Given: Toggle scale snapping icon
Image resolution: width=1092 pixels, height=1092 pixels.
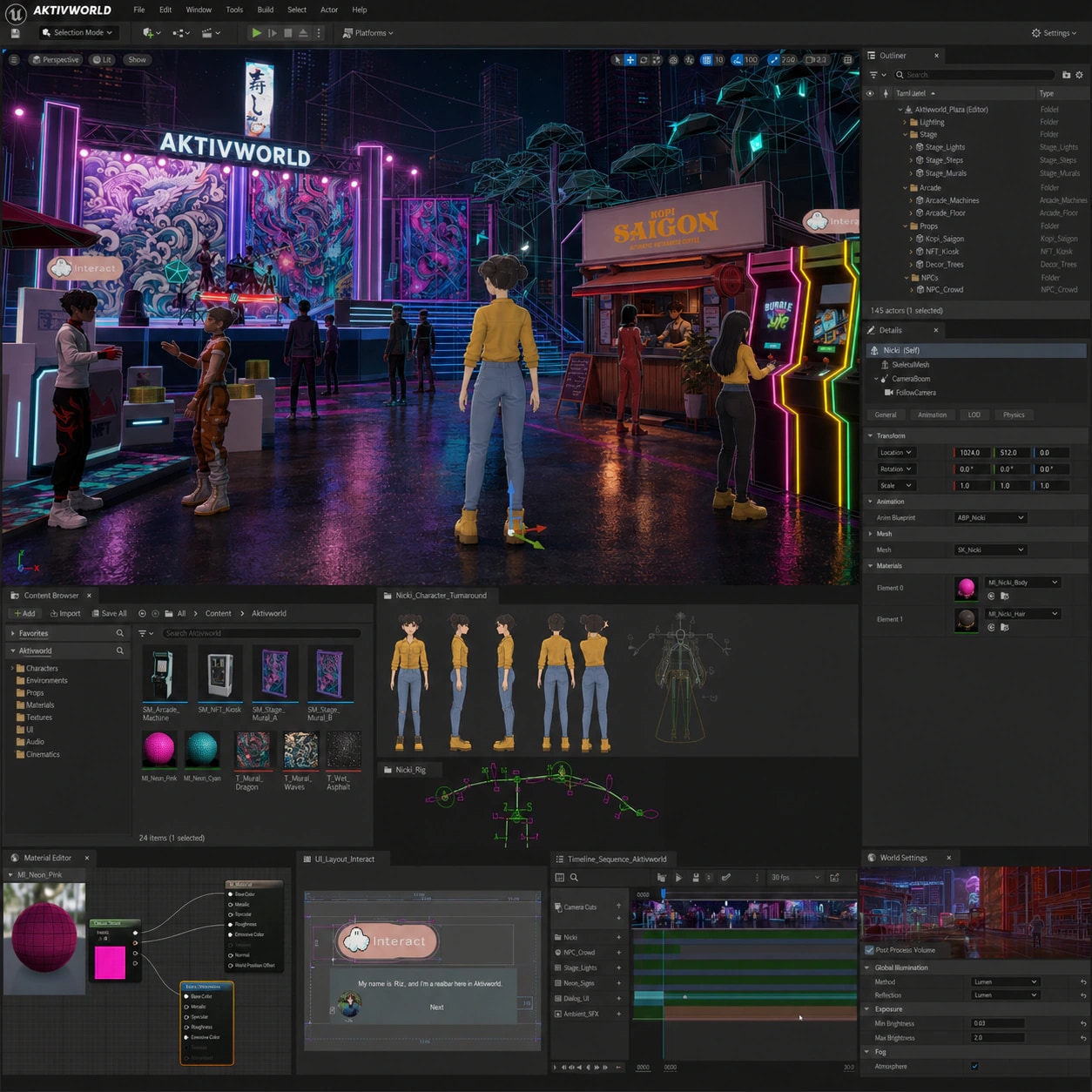Looking at the screenshot, I should (x=773, y=60).
